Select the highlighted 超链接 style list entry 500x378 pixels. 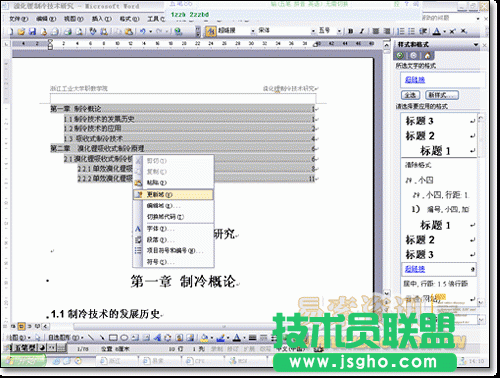point(439,269)
